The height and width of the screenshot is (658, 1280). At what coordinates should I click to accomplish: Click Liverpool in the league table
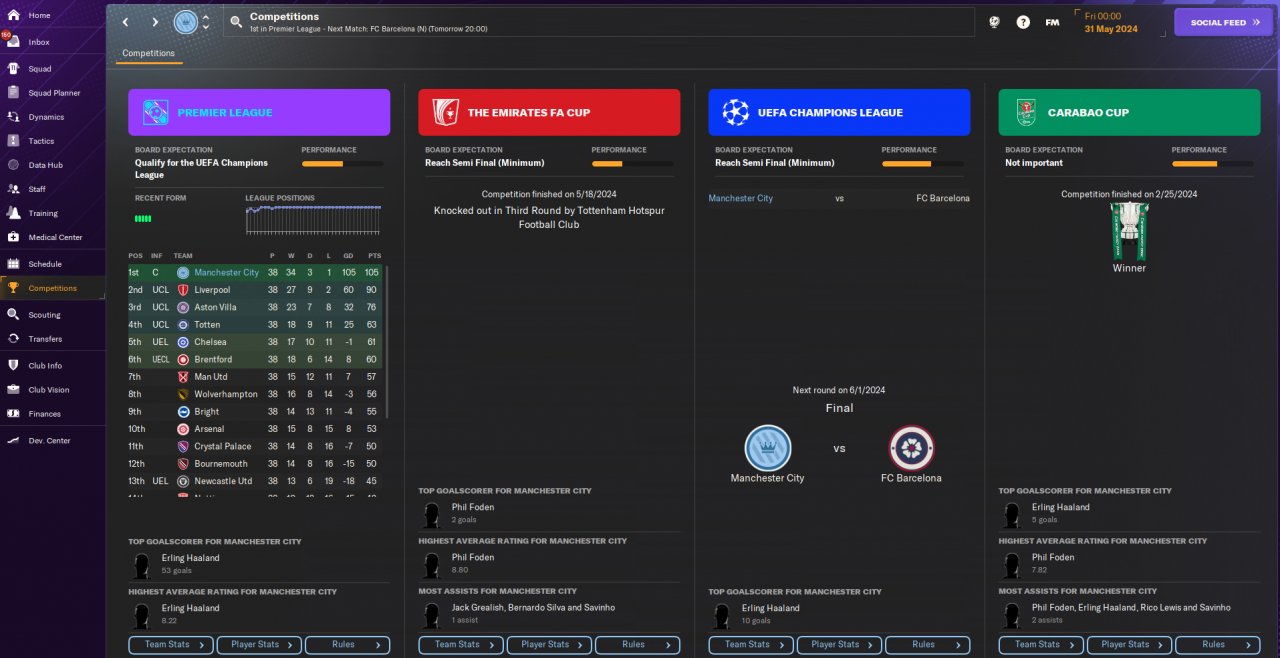coord(212,290)
